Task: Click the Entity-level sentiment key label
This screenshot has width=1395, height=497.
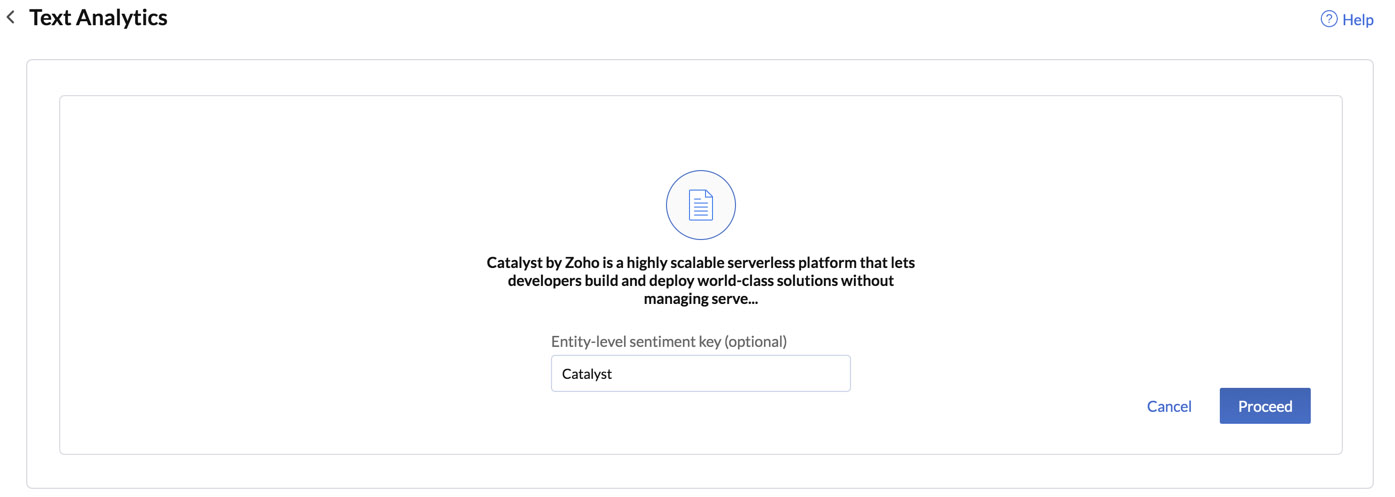Action: (x=668, y=341)
